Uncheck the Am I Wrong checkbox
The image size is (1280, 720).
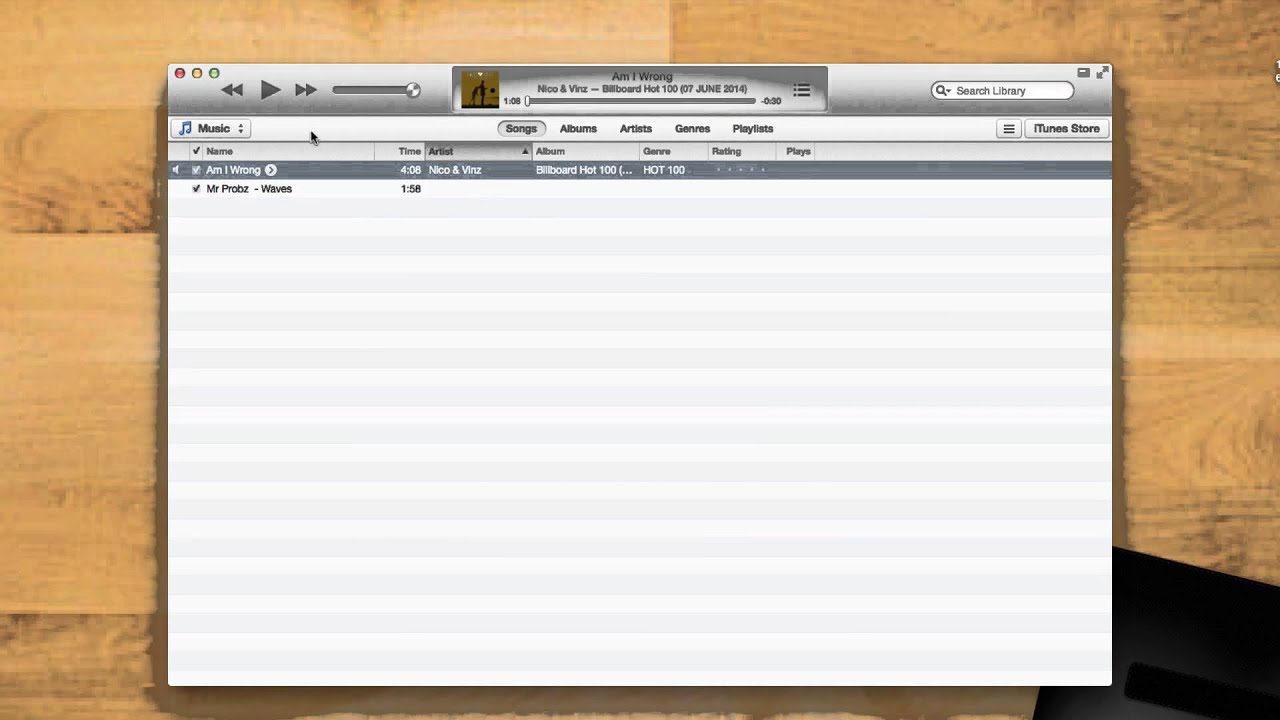point(196,170)
